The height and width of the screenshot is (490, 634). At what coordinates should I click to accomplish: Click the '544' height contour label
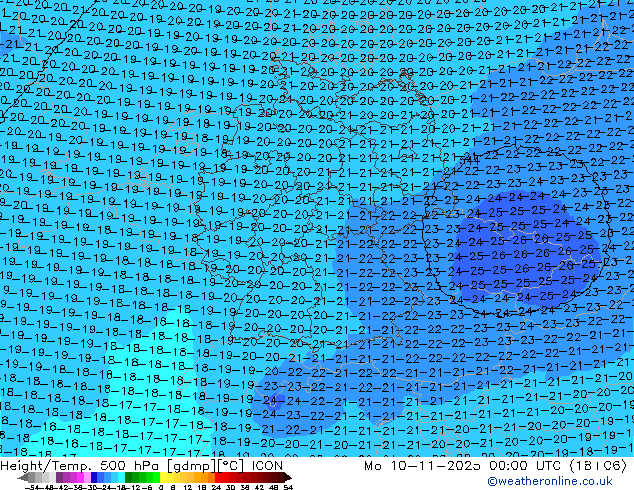470,160
